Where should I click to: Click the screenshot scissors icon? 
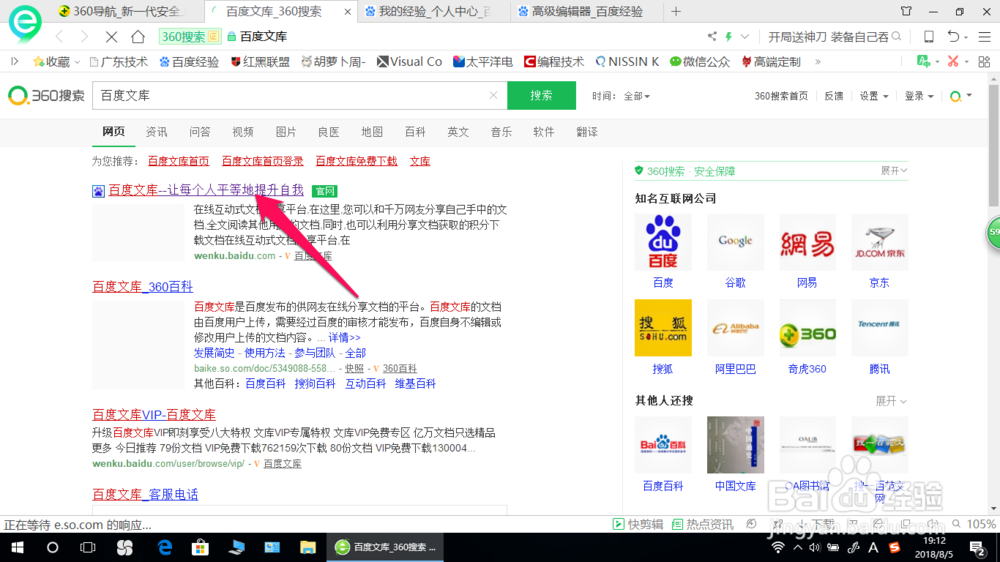click(953, 61)
